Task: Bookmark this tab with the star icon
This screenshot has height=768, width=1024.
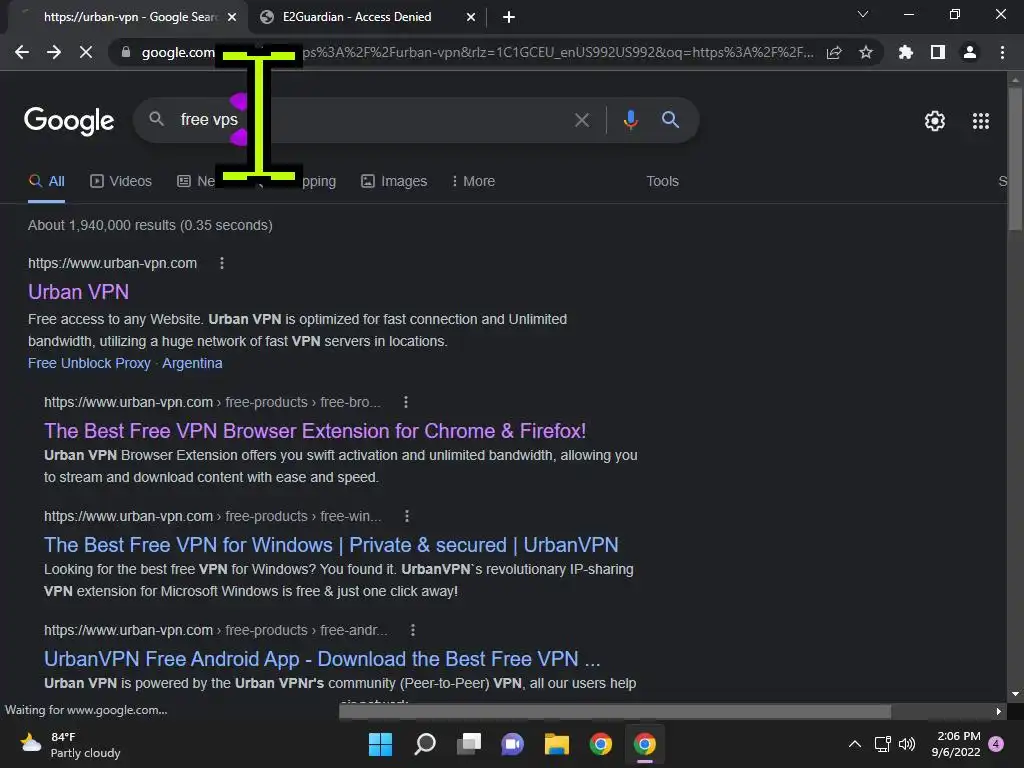Action: (866, 52)
